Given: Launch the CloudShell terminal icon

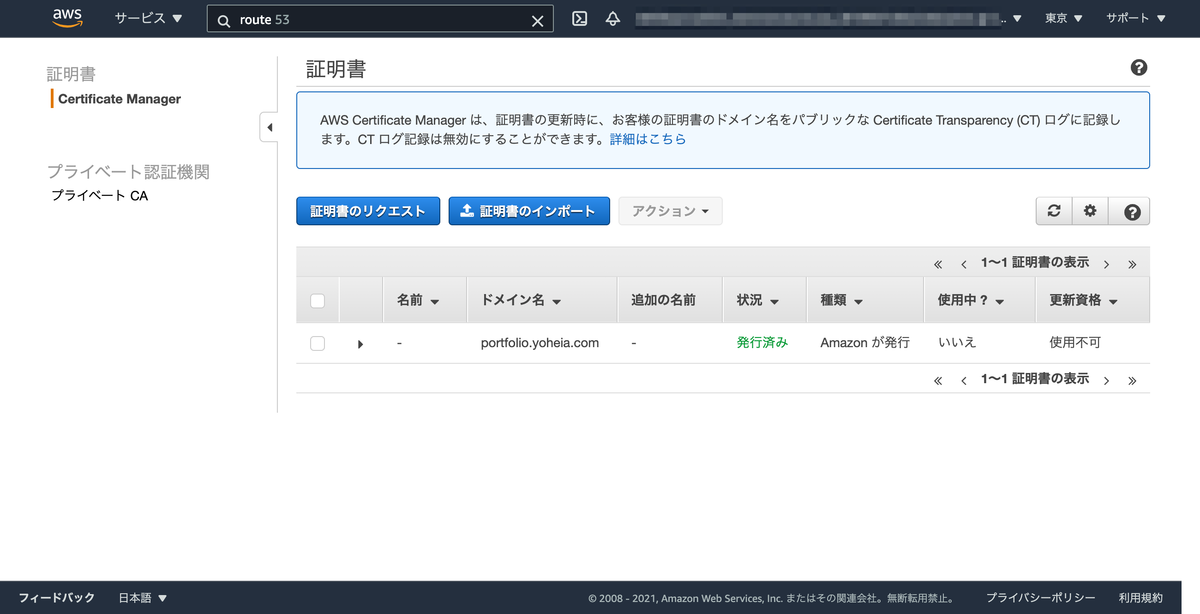Looking at the screenshot, I should tap(580, 19).
